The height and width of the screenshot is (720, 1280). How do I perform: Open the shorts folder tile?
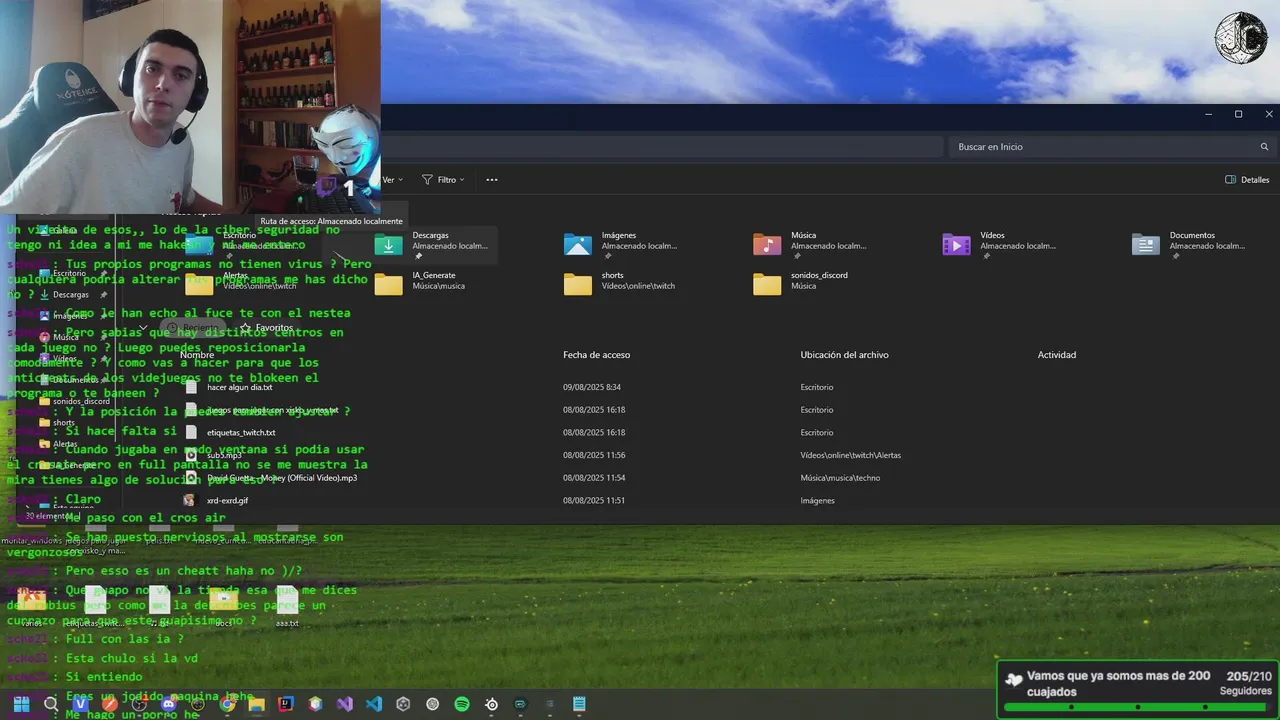(x=624, y=284)
